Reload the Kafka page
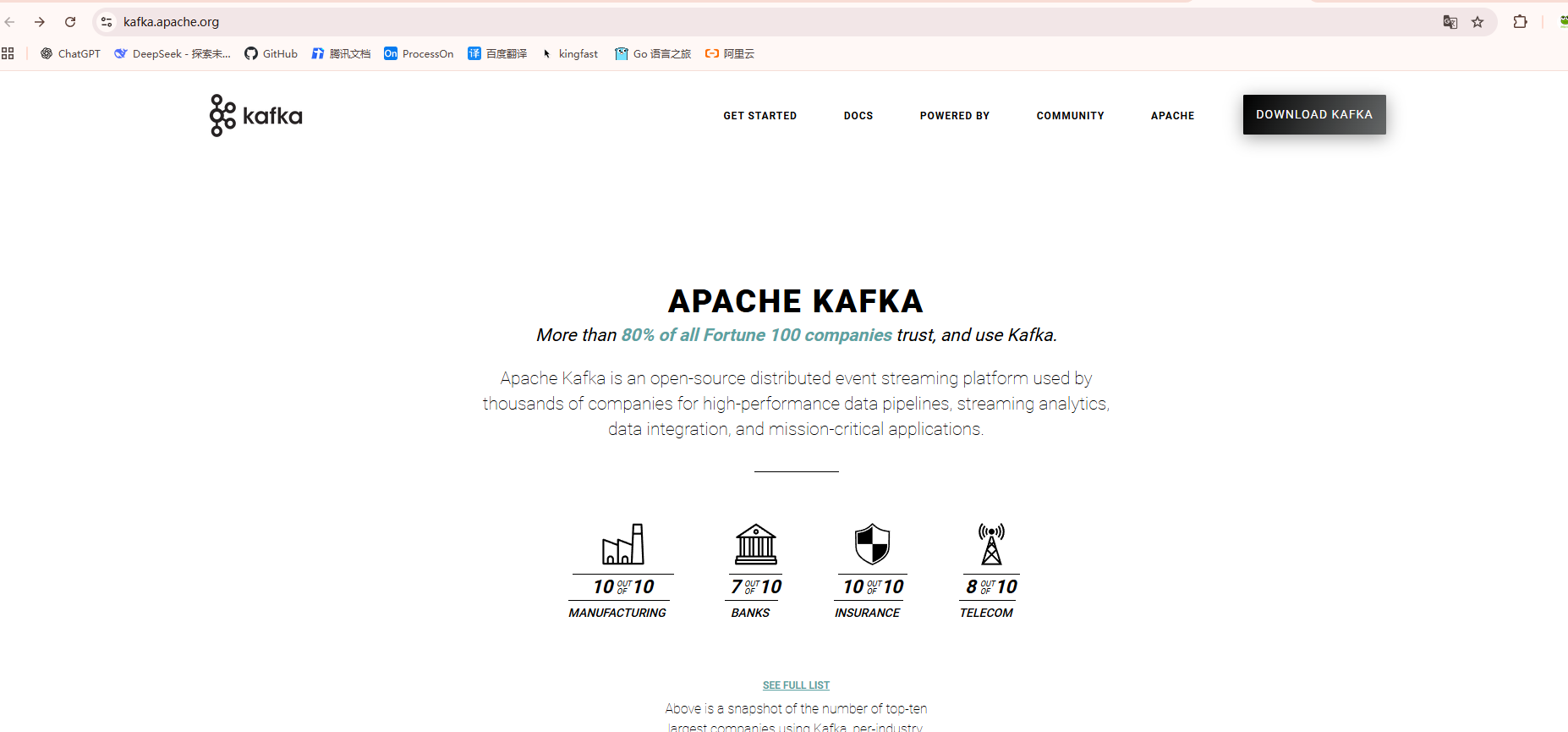Image resolution: width=1568 pixels, height=732 pixels. pos(70,22)
